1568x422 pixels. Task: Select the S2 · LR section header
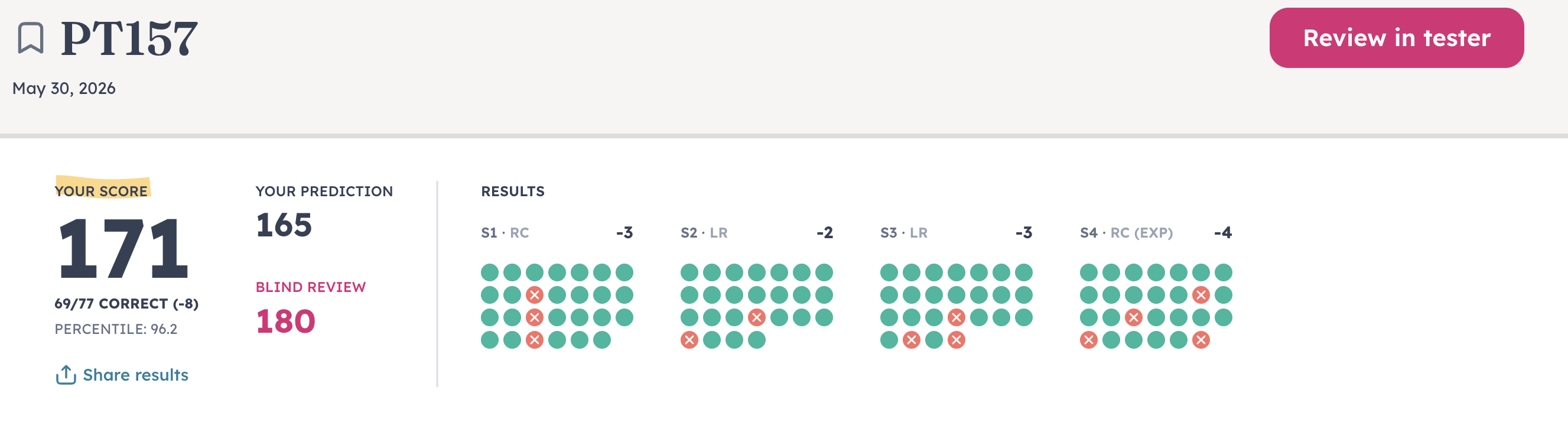tap(704, 233)
